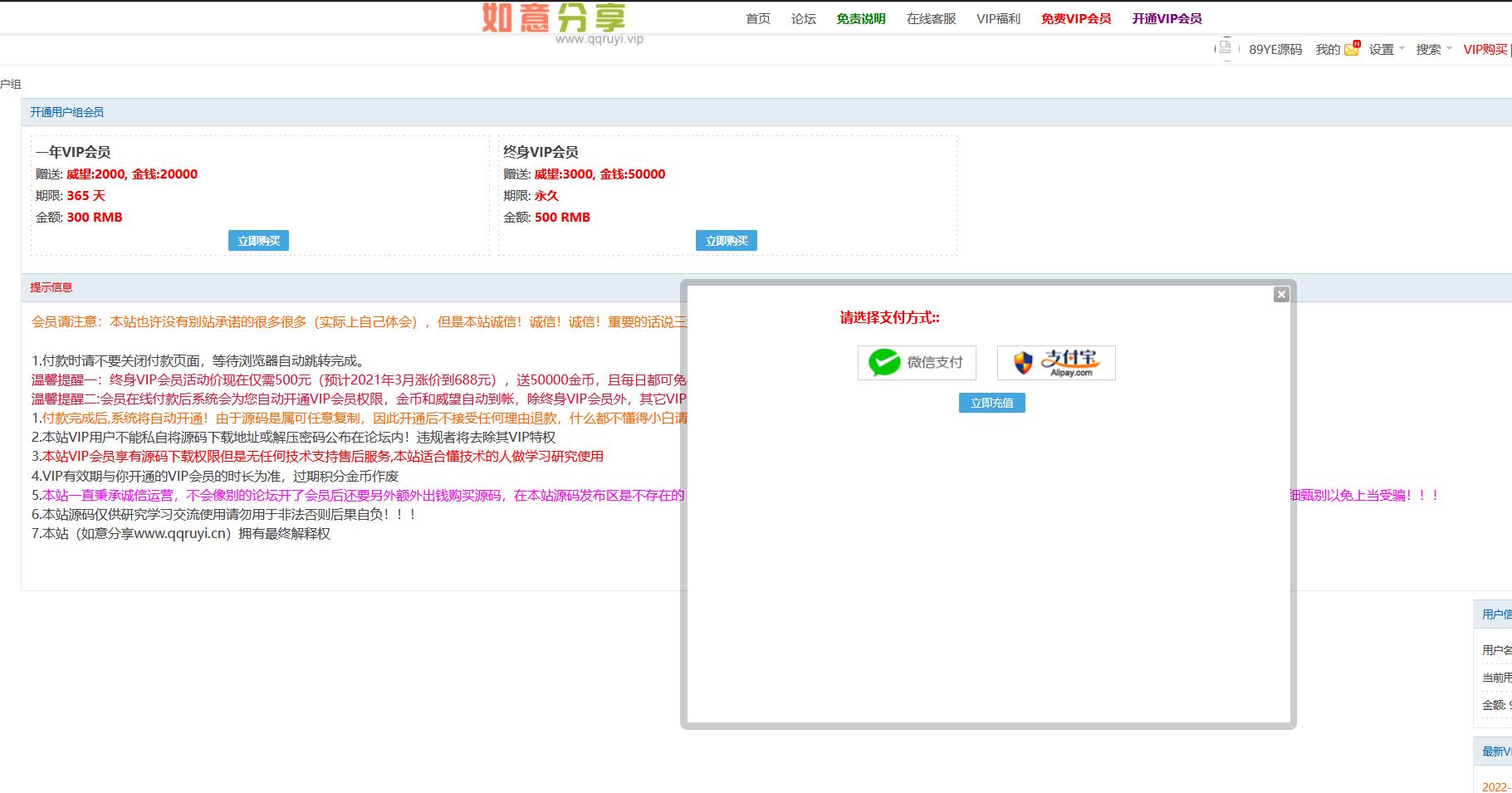Click the 365 天 duration text
Viewport: 1512px width, 793px height.
86,196
